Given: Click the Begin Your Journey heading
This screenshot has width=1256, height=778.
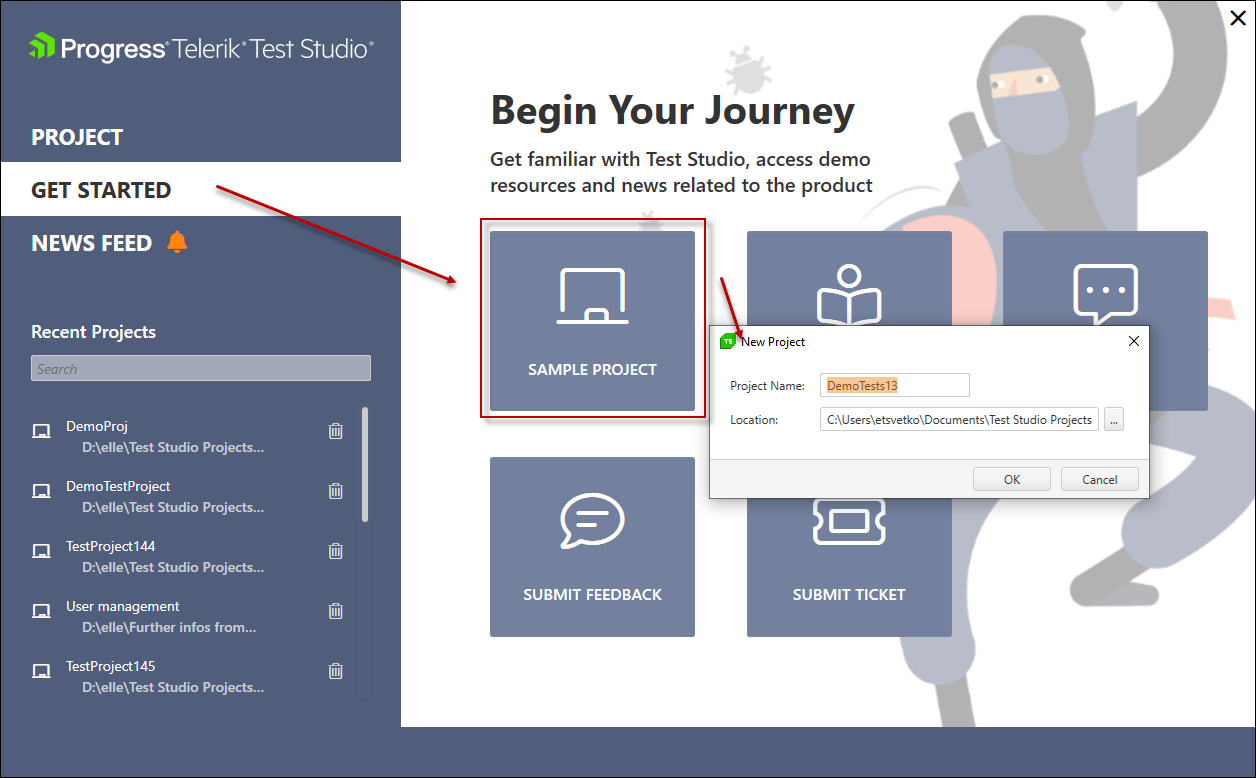Looking at the screenshot, I should 672,111.
